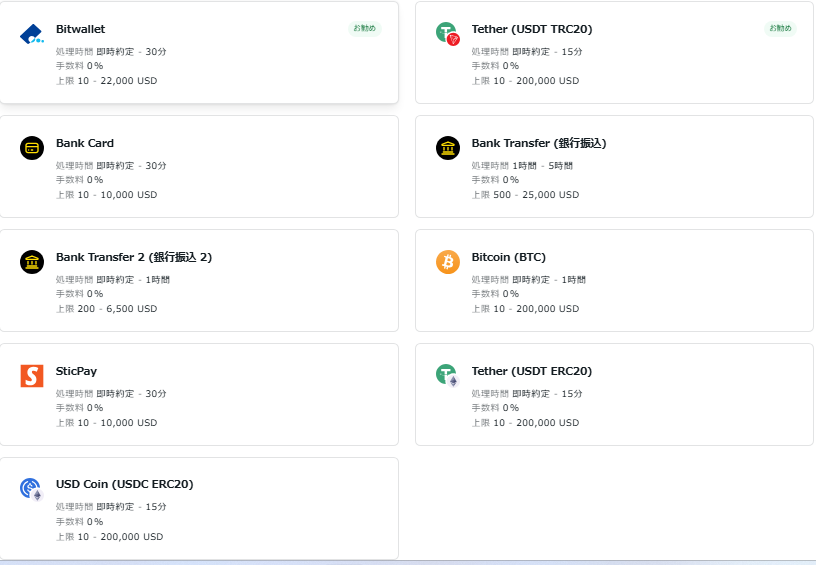This screenshot has height=565, width=816.
Task: Click the Bank Transfer (銀行振込) building icon
Action: 448,148
